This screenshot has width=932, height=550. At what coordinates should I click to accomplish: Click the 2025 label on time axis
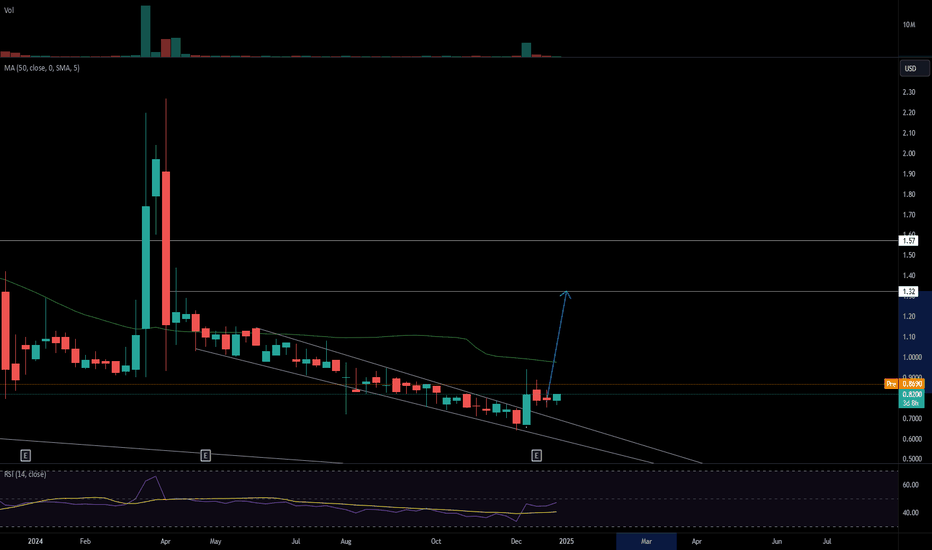[566, 541]
